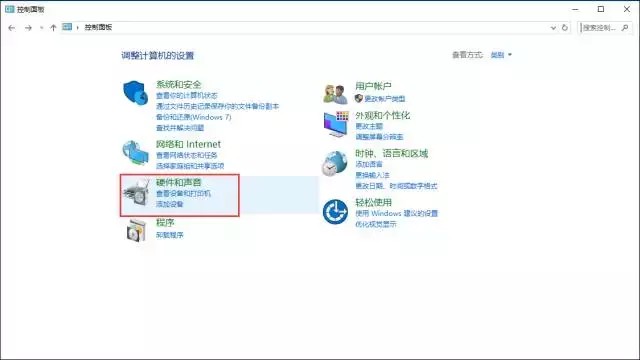Viewport: 640px width, 360px height.
Task: Open 备份和还原(Windows 7) link
Action: click(193, 117)
